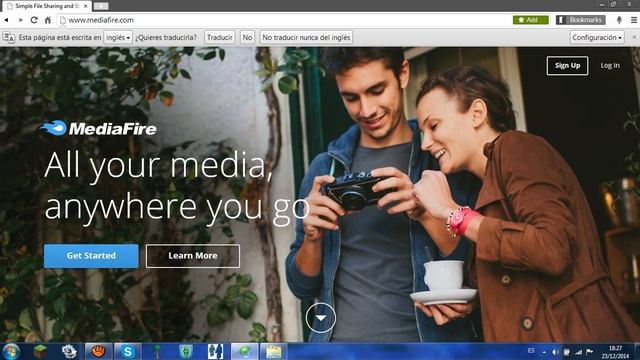The width and height of the screenshot is (640, 360).
Task: Decline translation with the No button
Action: tap(247, 38)
